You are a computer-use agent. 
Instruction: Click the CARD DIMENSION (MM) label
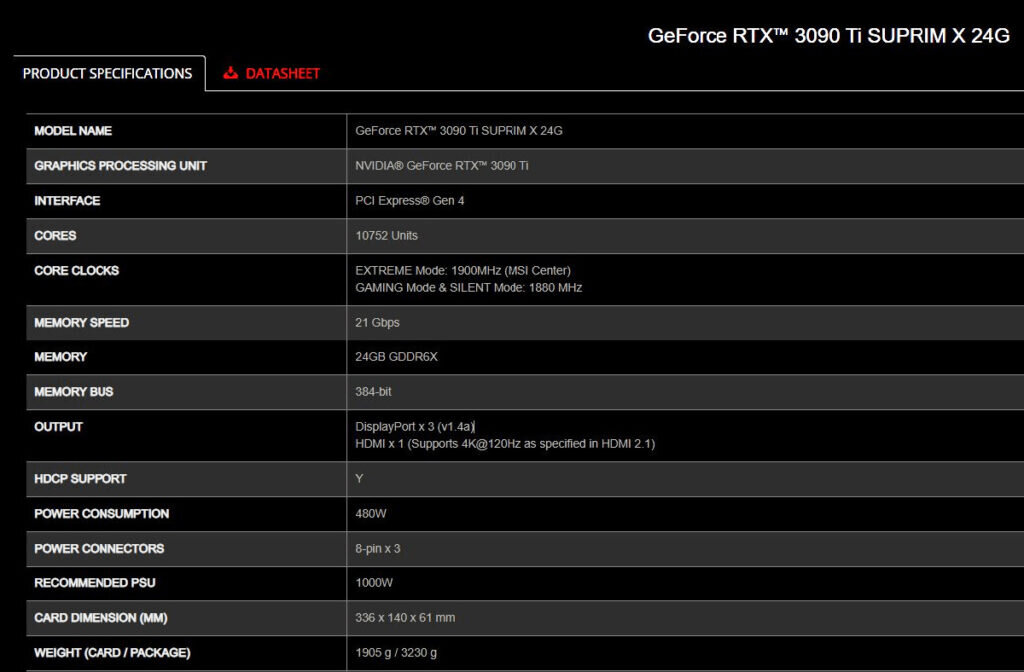pyautogui.click(x=101, y=618)
